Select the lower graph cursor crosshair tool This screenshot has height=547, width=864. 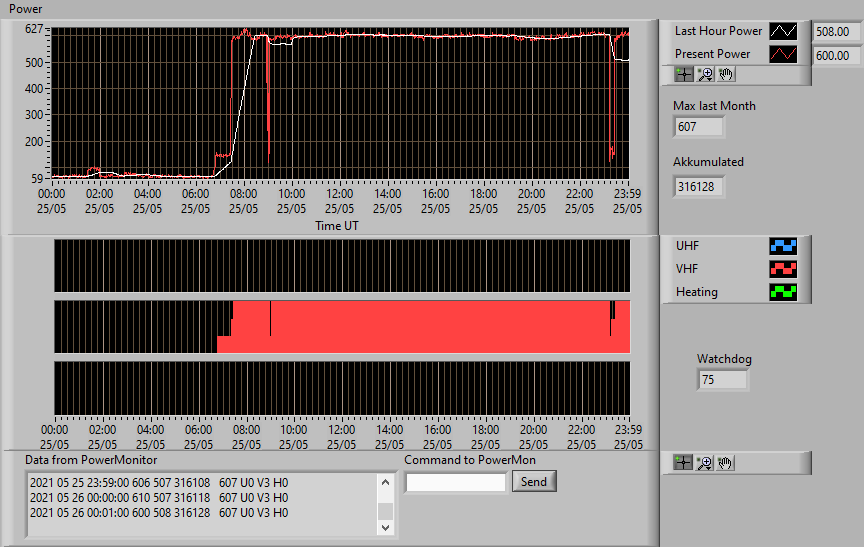pos(683,463)
